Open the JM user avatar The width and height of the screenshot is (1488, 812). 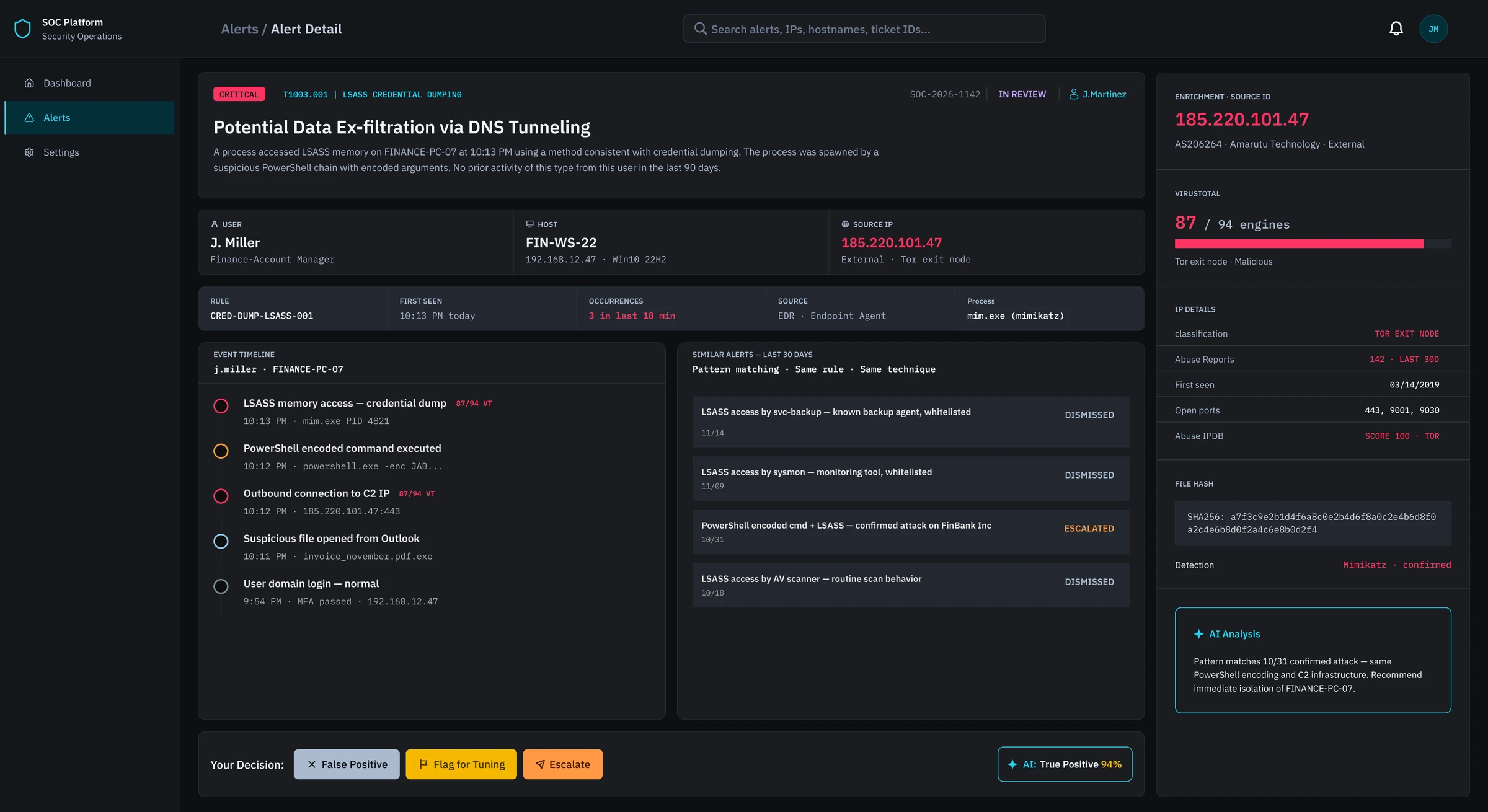point(1433,29)
